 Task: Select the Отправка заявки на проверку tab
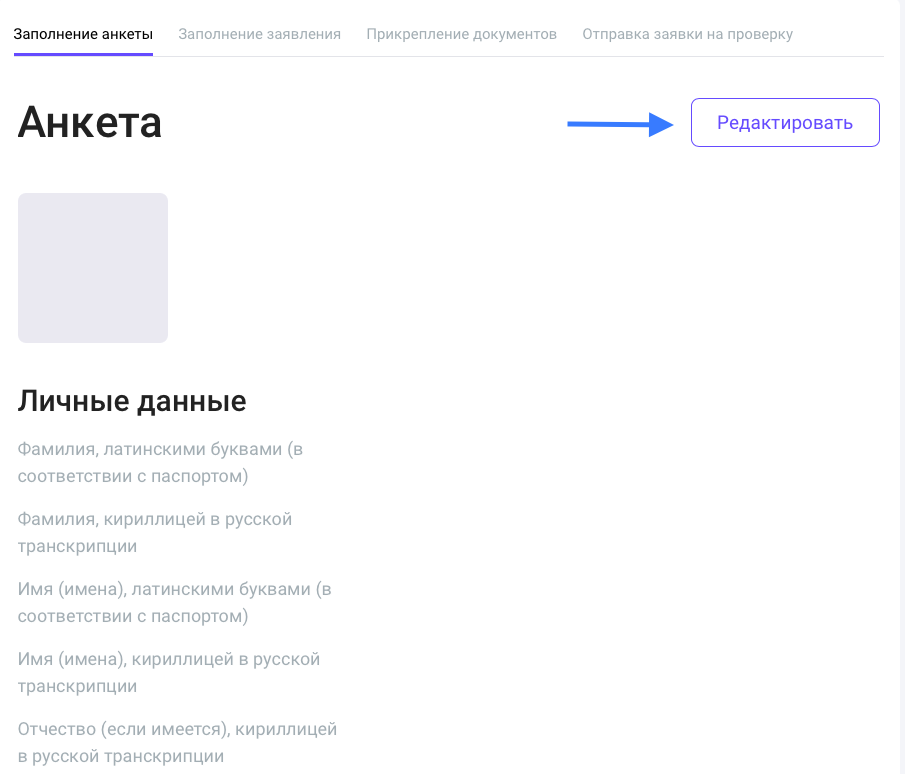tap(687, 34)
